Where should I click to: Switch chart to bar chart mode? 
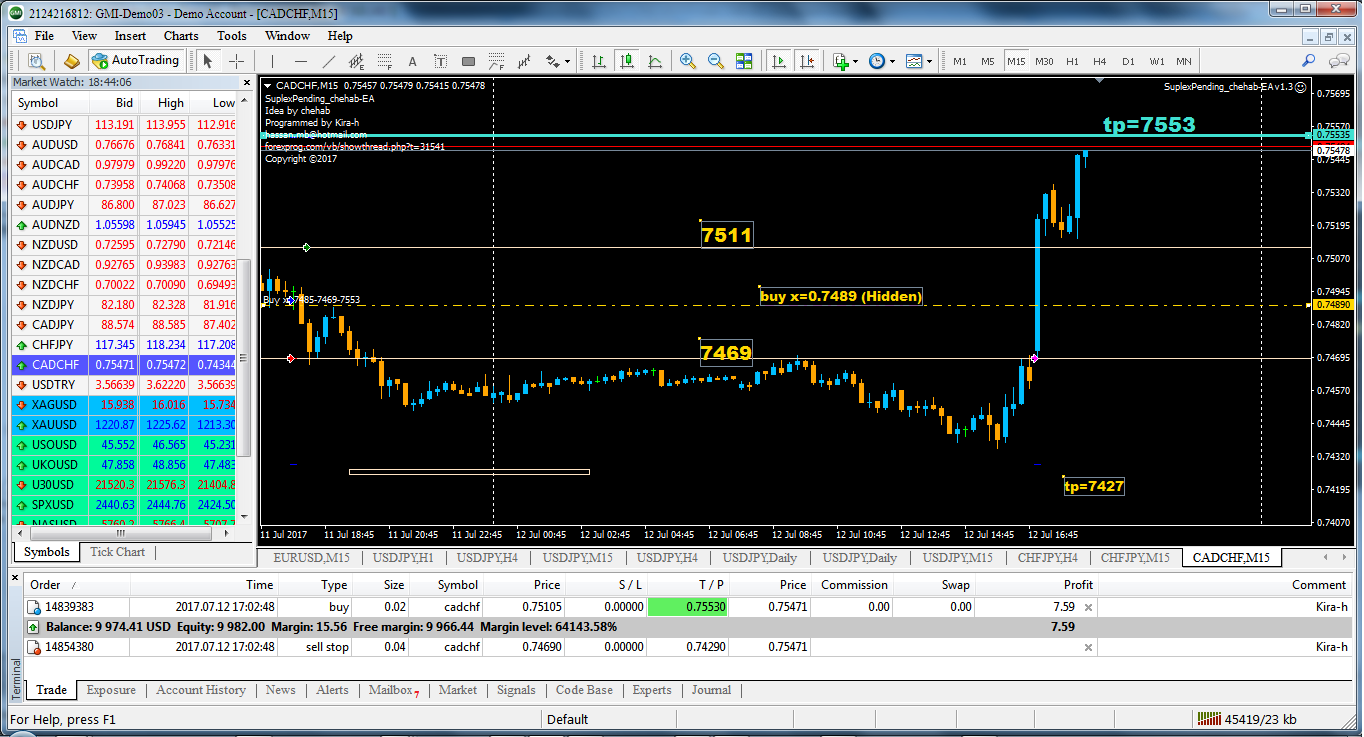[x=599, y=61]
